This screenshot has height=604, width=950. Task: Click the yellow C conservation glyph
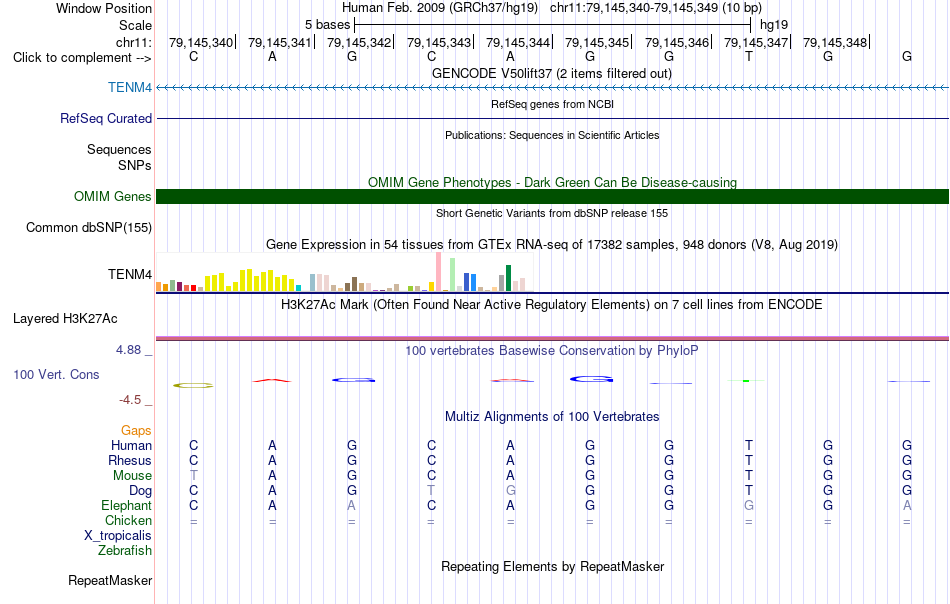(x=193, y=385)
